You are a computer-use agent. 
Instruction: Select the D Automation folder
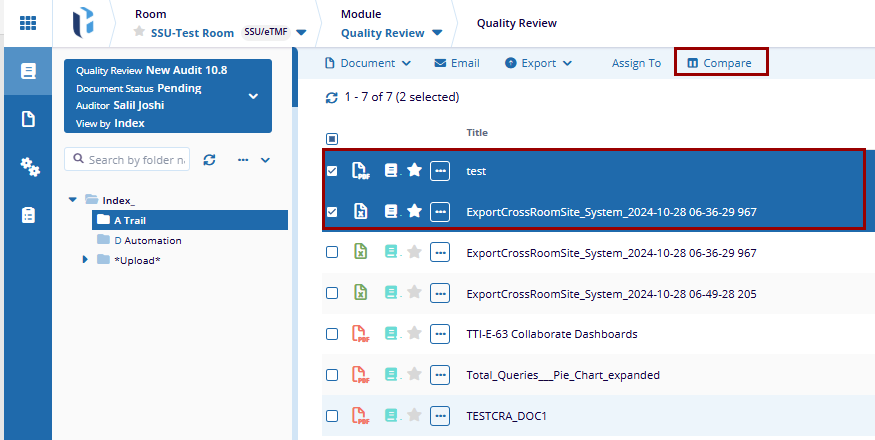tap(147, 240)
